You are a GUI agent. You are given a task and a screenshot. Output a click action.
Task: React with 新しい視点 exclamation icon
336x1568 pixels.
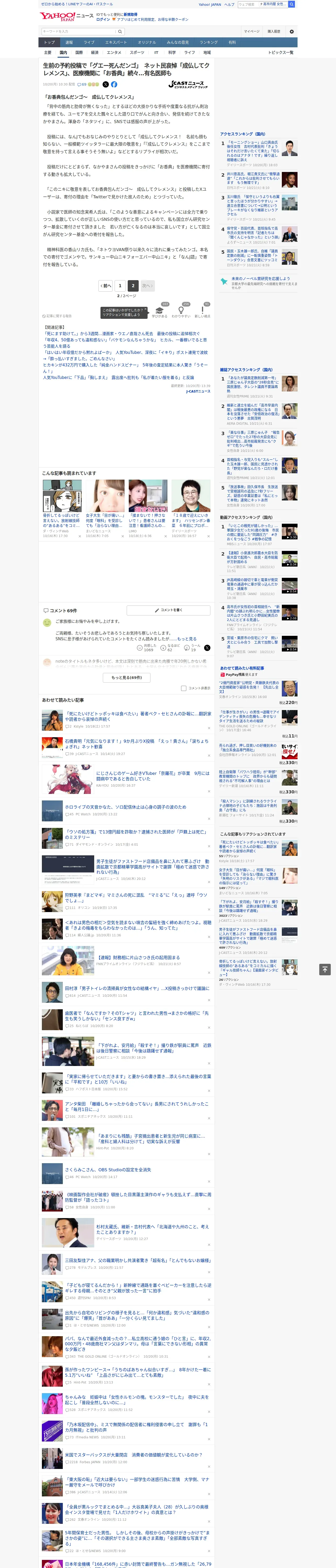[x=203, y=310]
